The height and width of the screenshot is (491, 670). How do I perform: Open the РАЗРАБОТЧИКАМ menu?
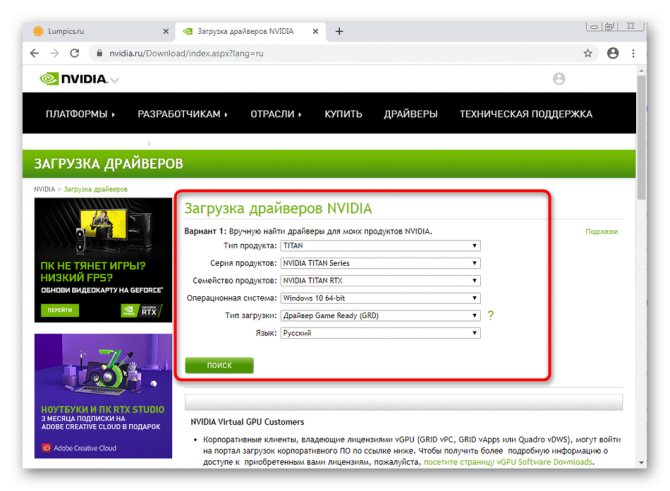pos(182,114)
